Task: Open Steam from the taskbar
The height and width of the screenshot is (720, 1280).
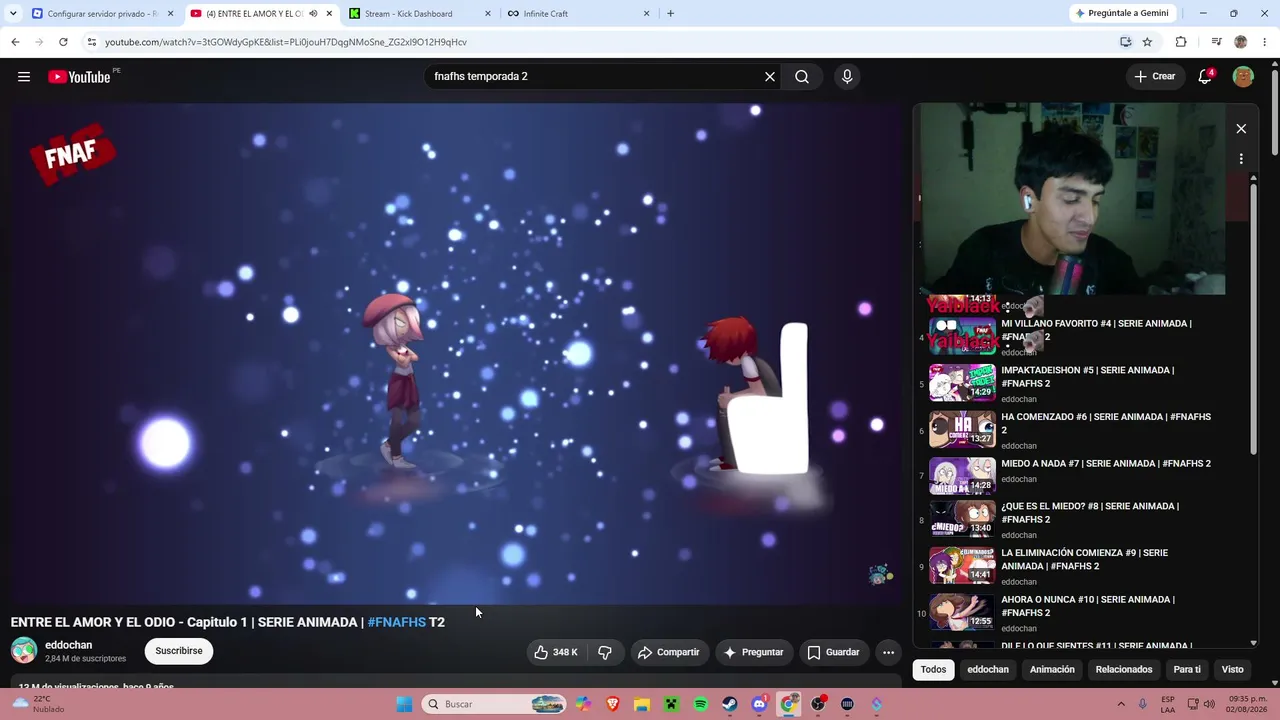Action: pyautogui.click(x=730, y=704)
